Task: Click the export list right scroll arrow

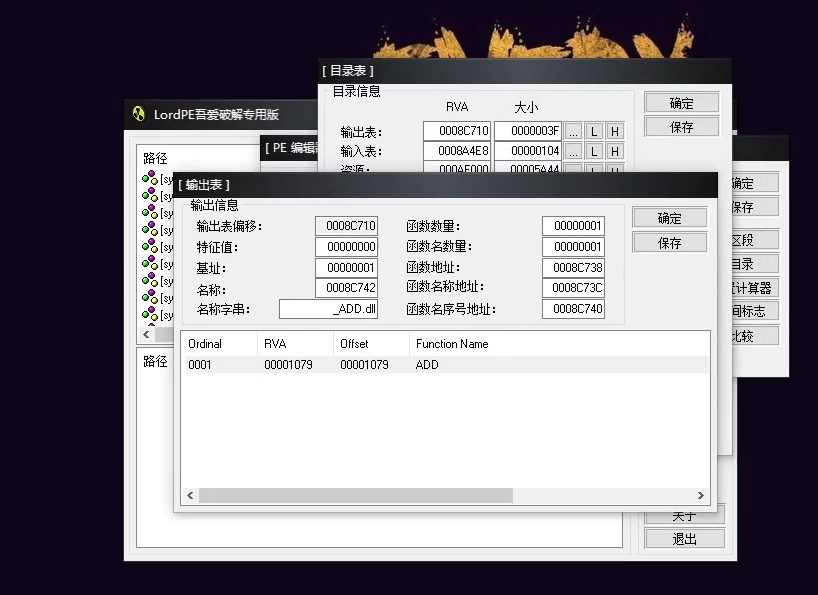Action: pos(701,495)
